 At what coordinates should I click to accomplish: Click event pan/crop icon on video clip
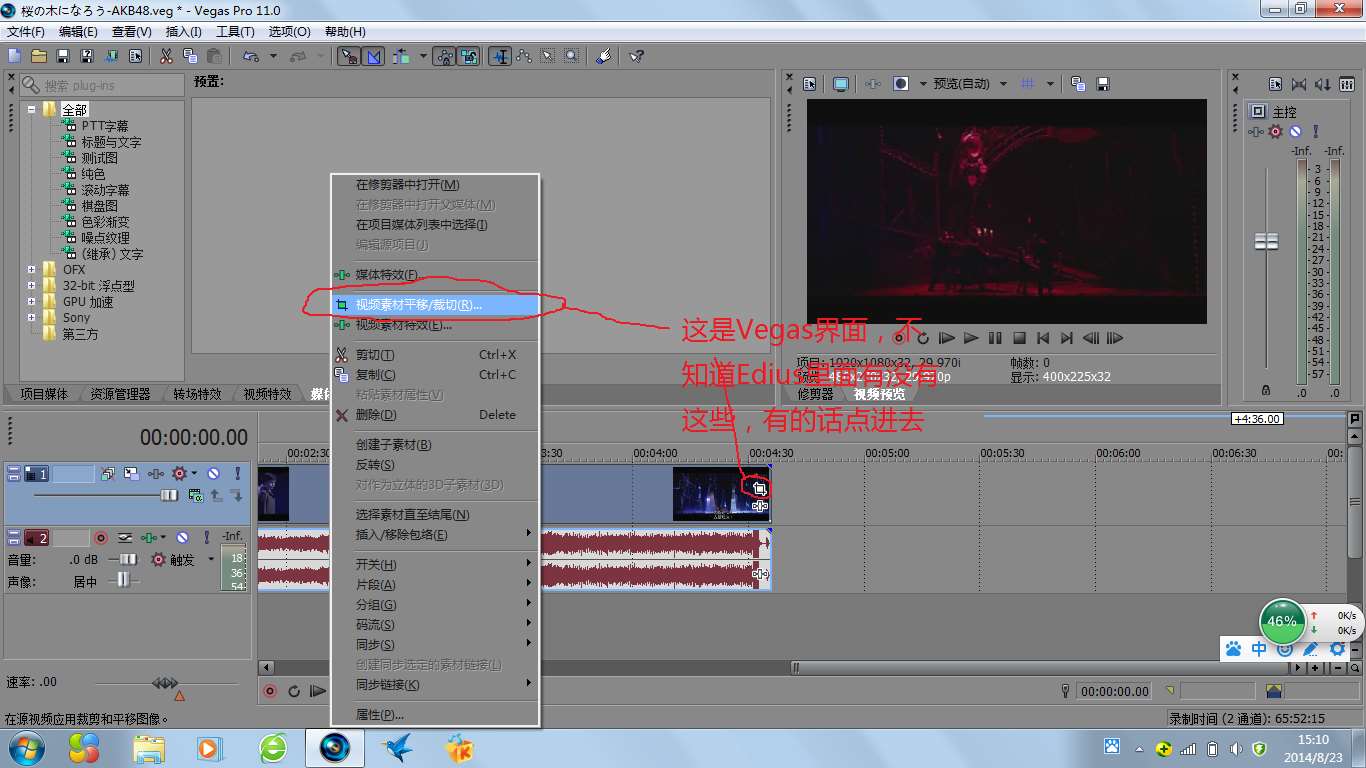(760, 488)
